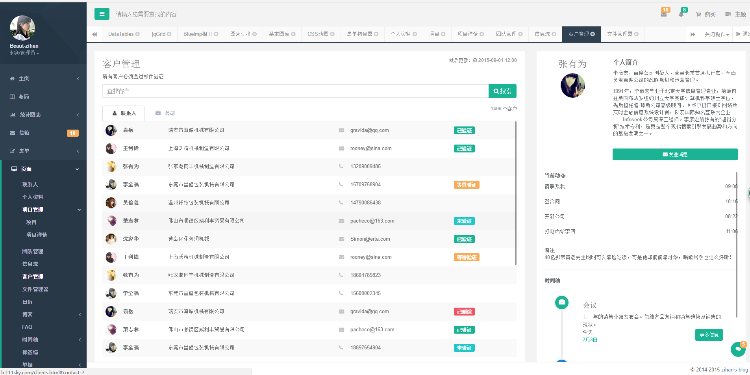Open the envelope messages icon in header

tap(664, 14)
